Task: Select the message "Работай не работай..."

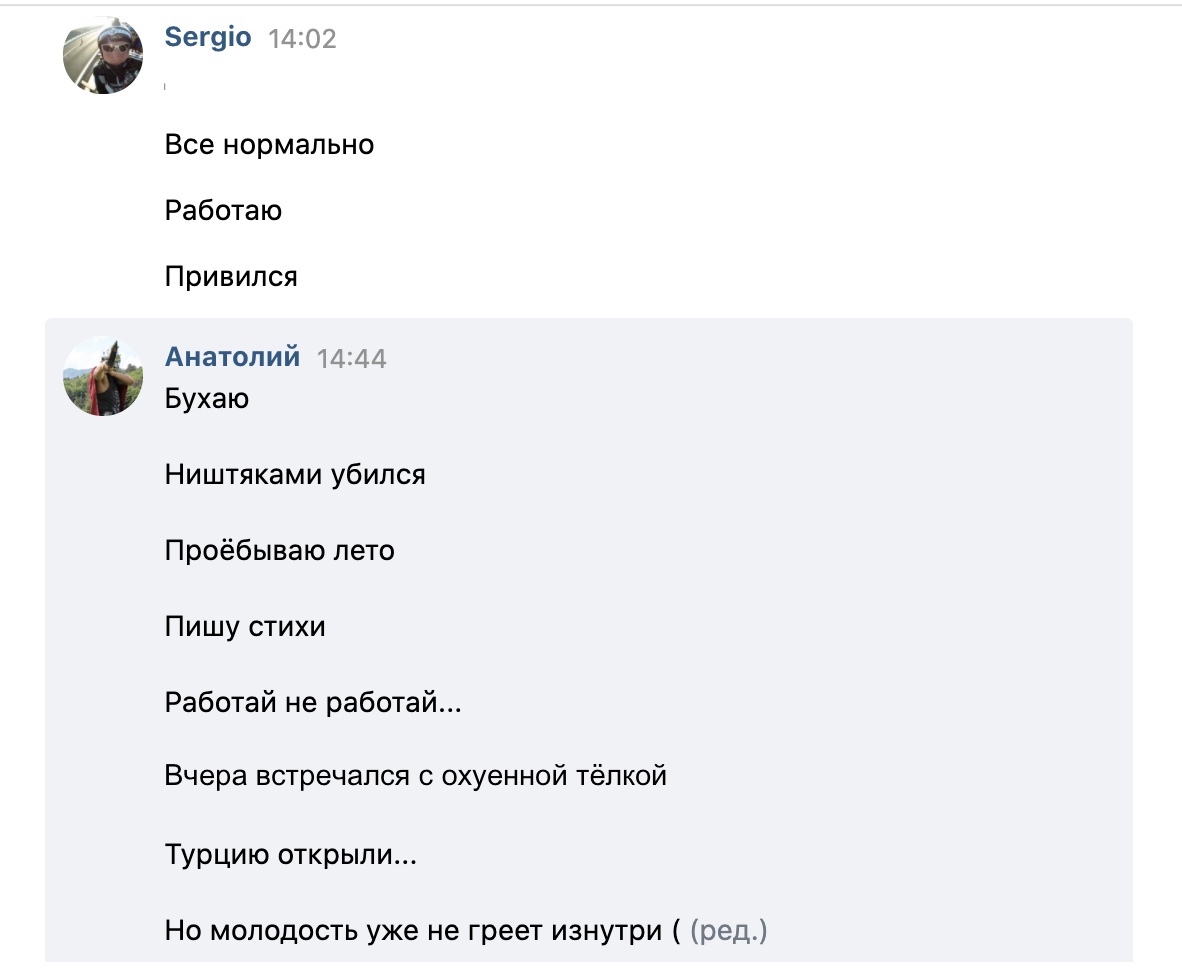Action: point(313,703)
